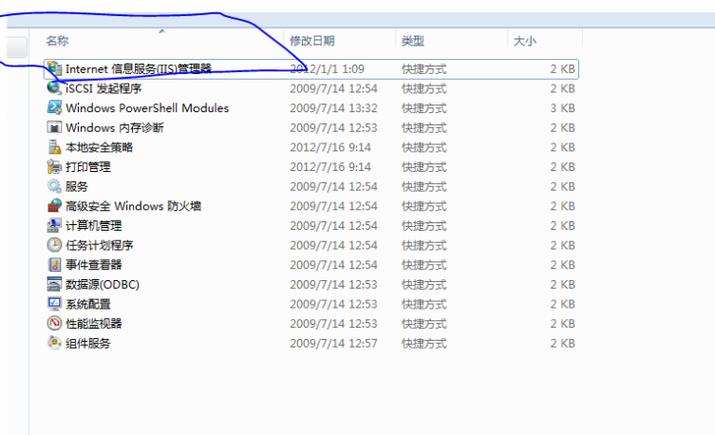Click the 2 KB size of 计算机管理
The image size is (715, 435).
coord(562,226)
